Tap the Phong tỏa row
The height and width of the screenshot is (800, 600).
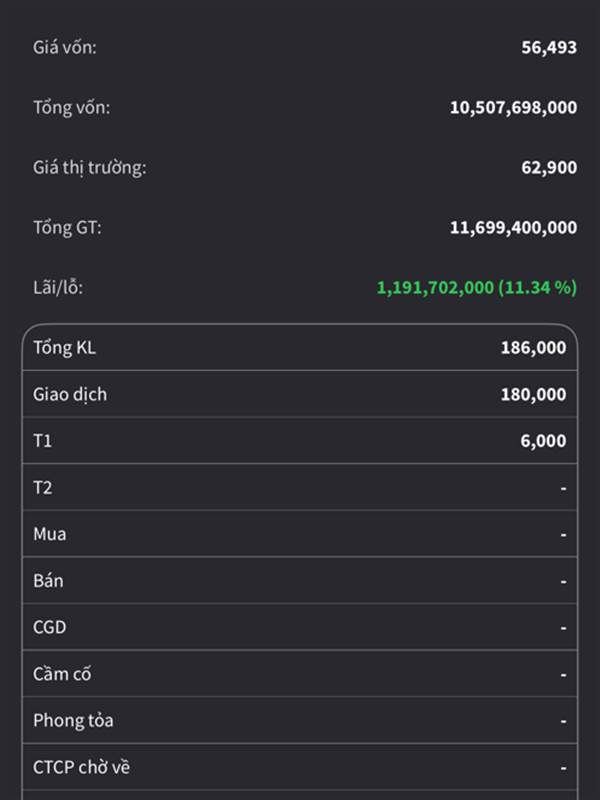pos(299,720)
